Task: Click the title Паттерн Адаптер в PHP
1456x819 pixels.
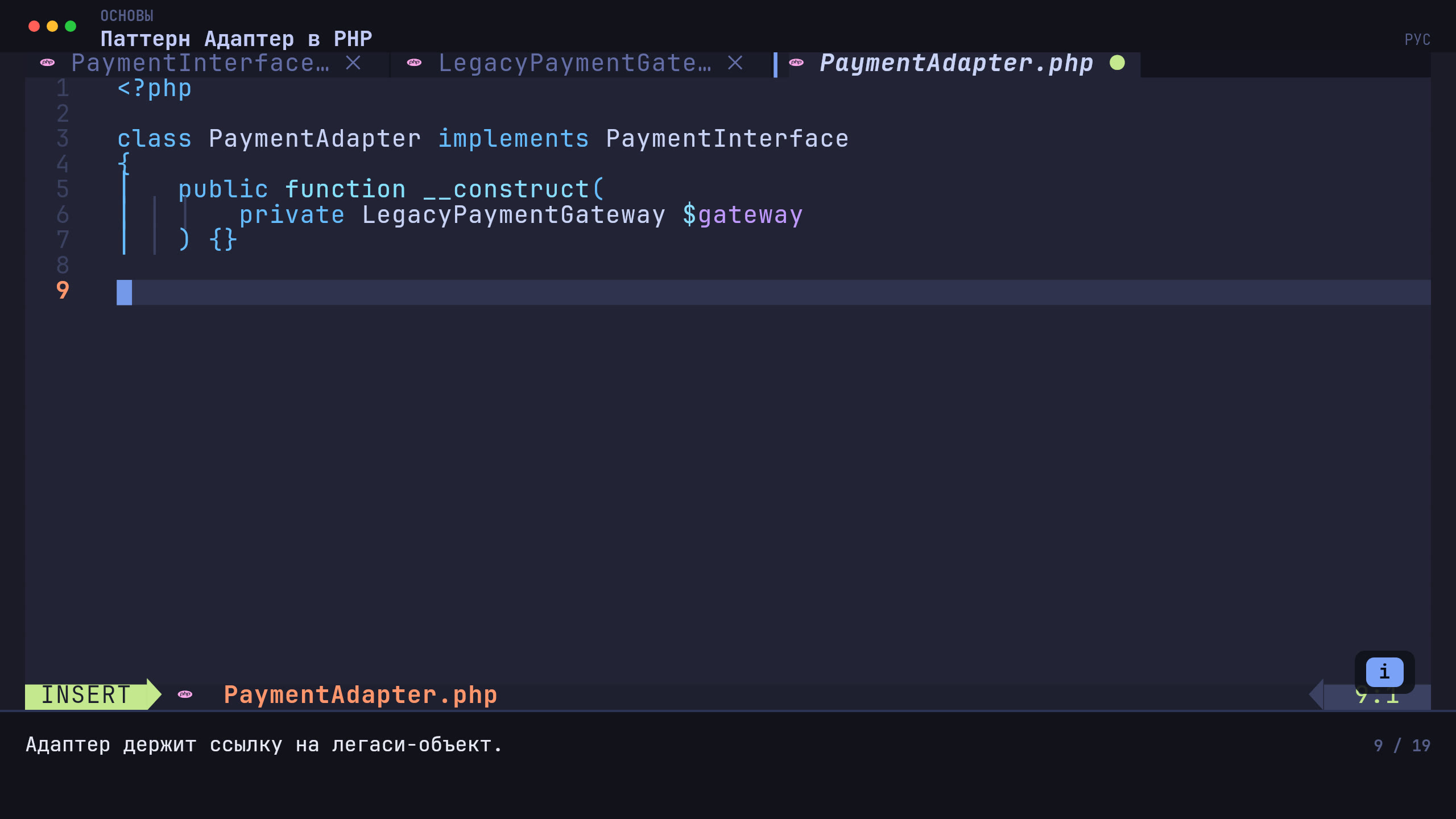Action: point(236,39)
